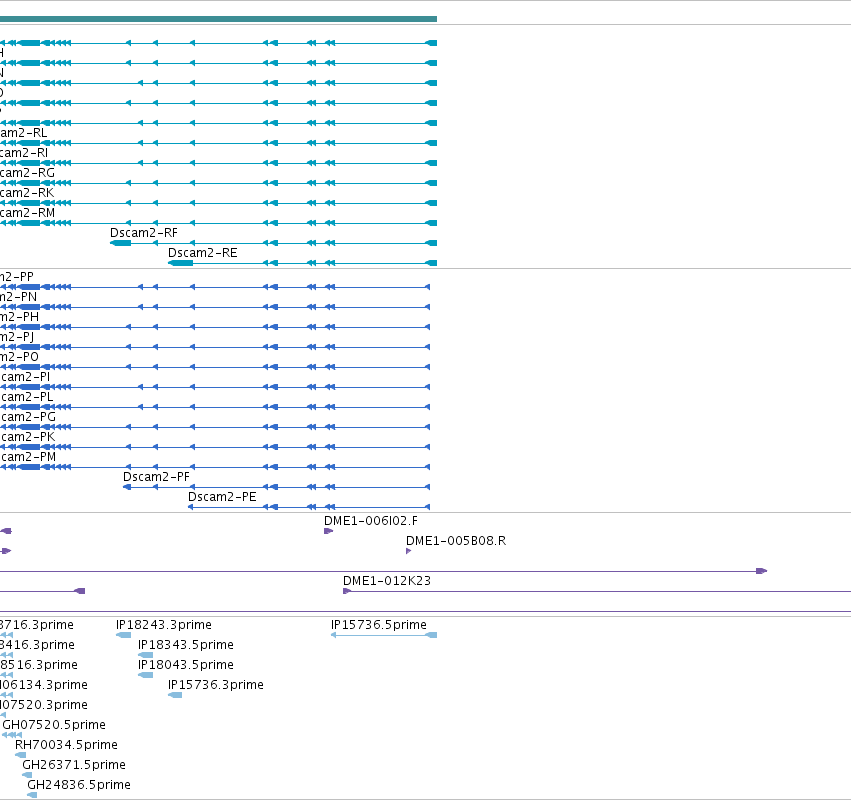Click the DME1-006I02.F feature label

point(371,521)
